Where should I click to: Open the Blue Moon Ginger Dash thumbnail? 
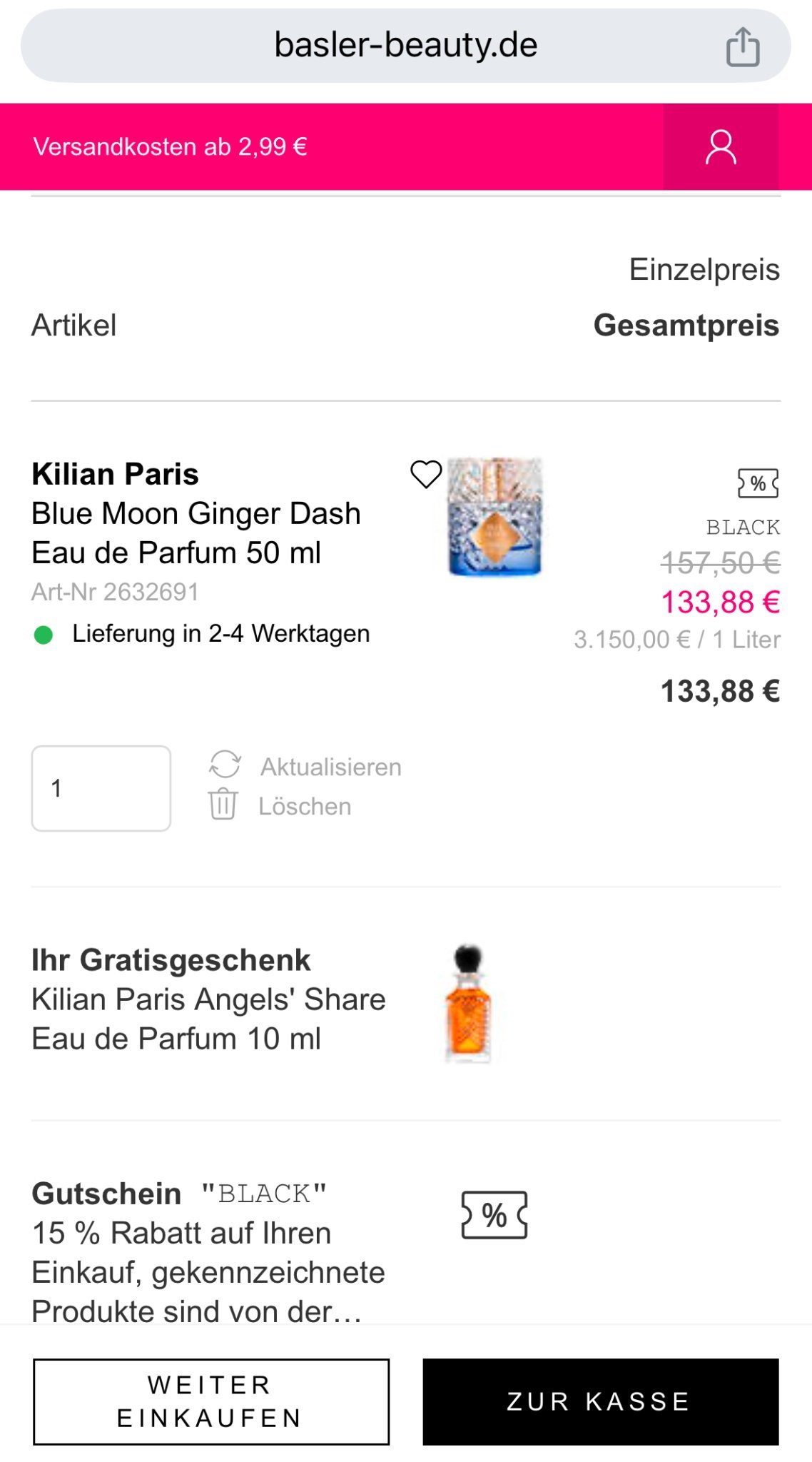pos(494,517)
